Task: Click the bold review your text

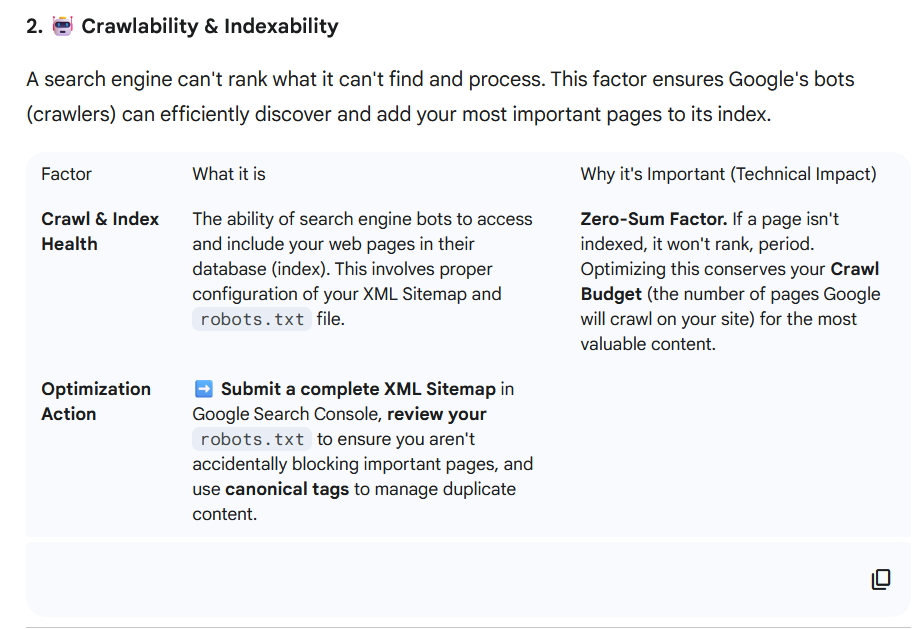Action: click(437, 414)
